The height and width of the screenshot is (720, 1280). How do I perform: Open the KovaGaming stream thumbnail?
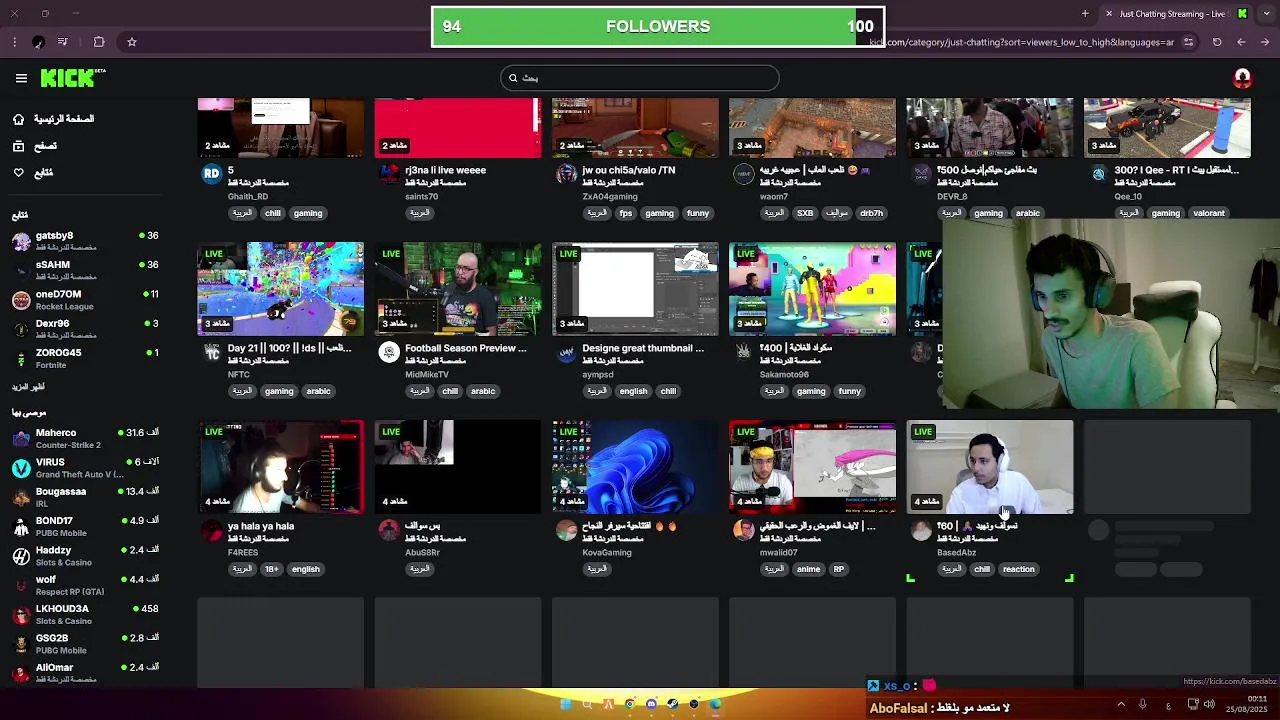(635, 467)
